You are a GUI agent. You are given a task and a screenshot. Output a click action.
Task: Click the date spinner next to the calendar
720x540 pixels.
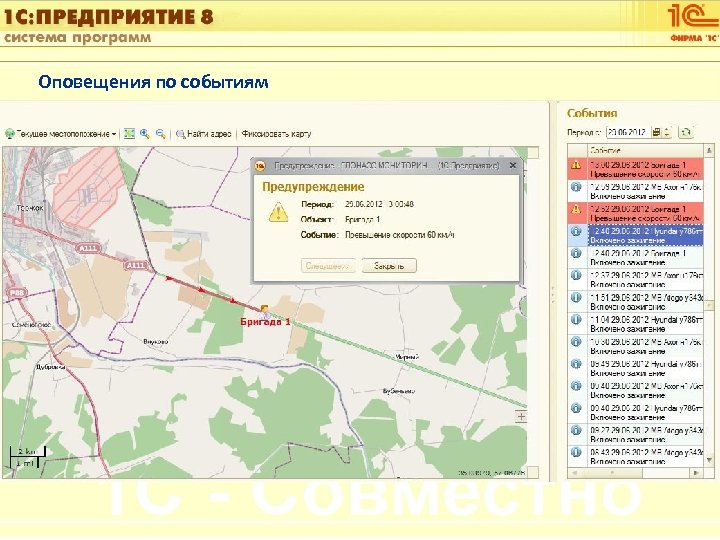coord(667,132)
